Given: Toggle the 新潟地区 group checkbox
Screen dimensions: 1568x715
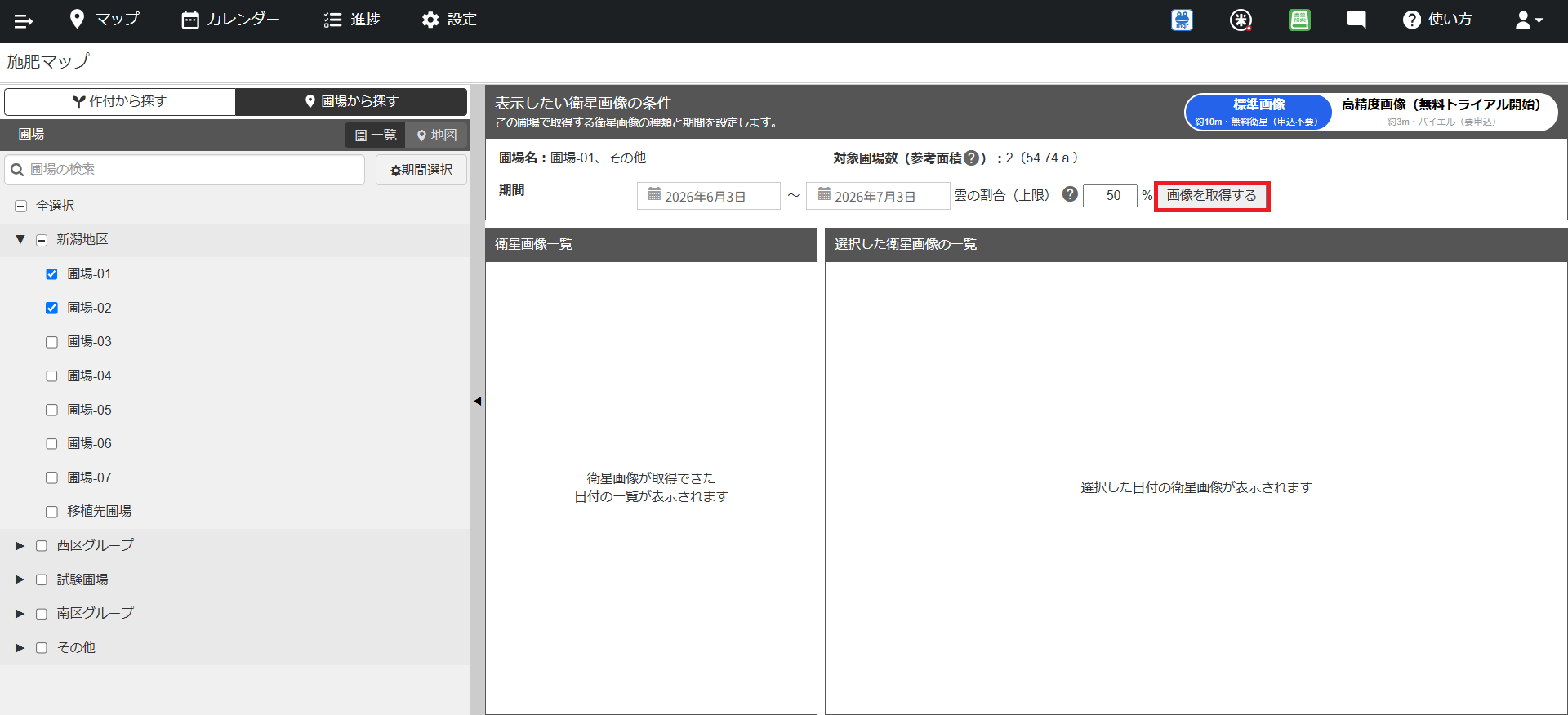Looking at the screenshot, I should (42, 240).
